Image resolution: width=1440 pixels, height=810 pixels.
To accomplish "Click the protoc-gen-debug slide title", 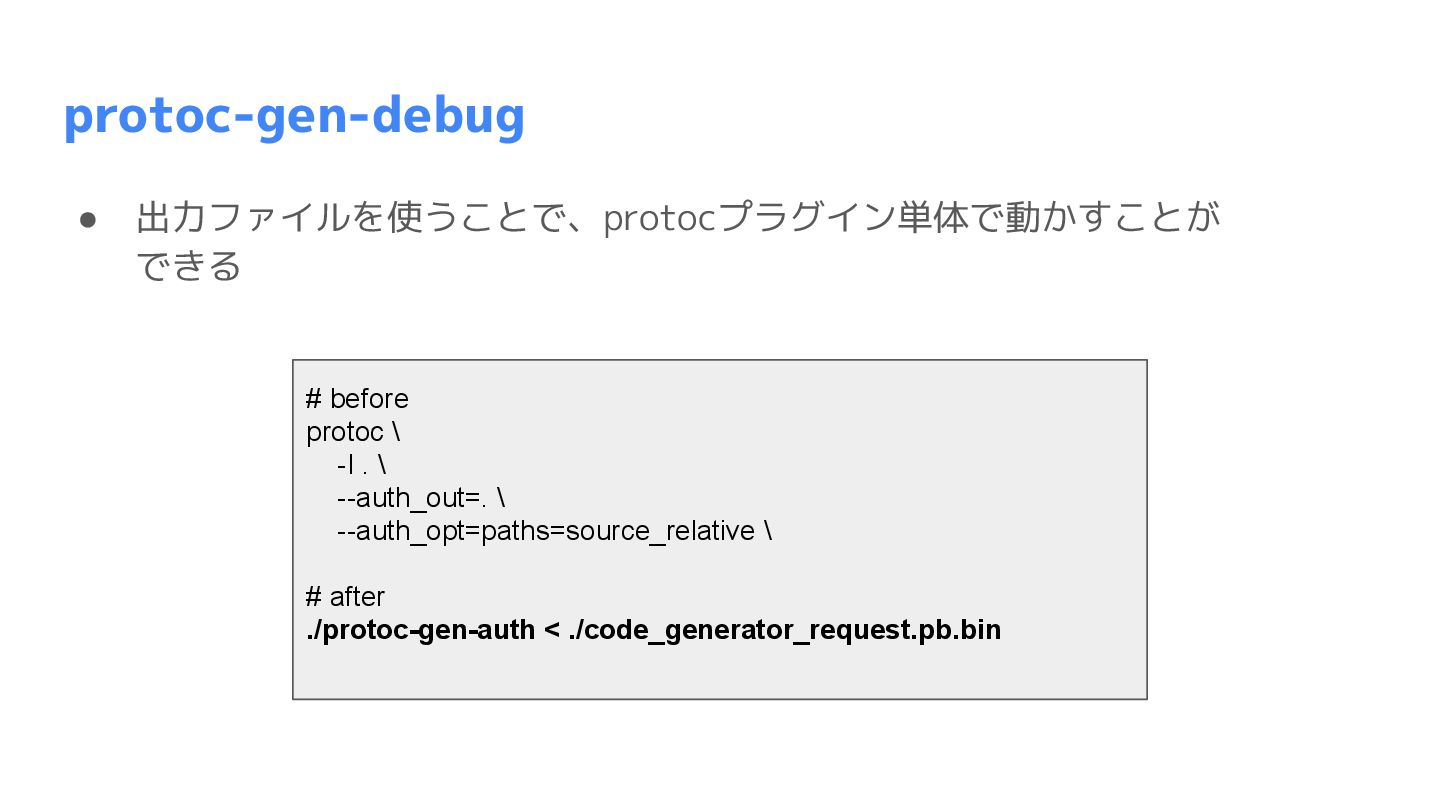I will pos(293,116).
